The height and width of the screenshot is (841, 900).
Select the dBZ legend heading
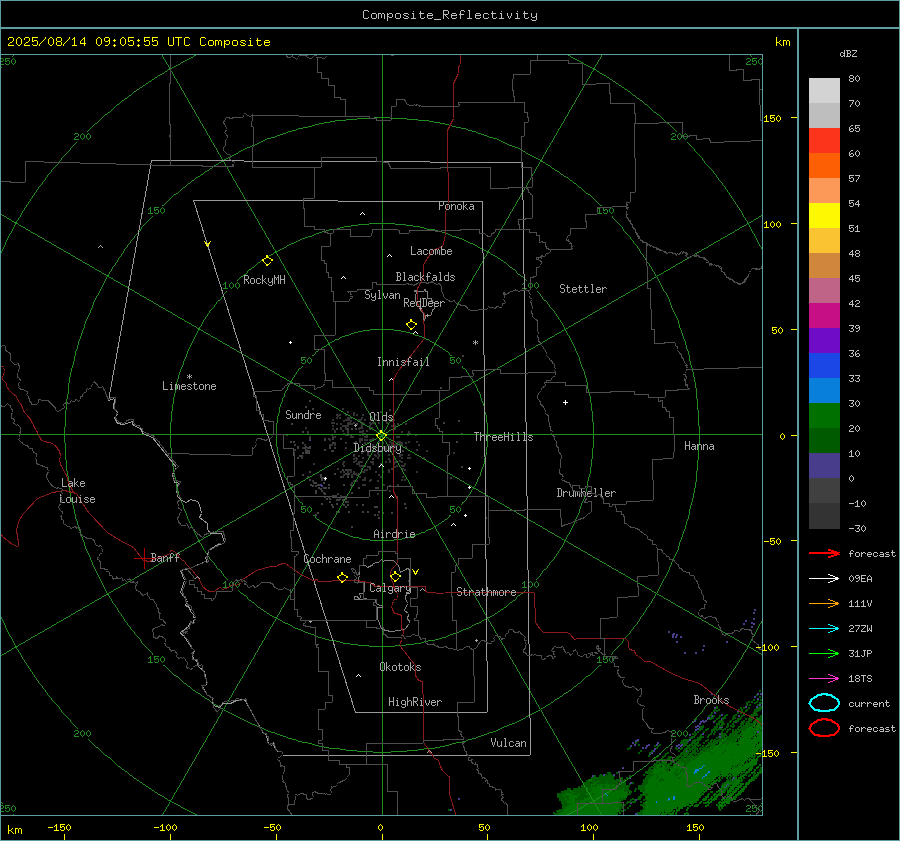[848, 53]
